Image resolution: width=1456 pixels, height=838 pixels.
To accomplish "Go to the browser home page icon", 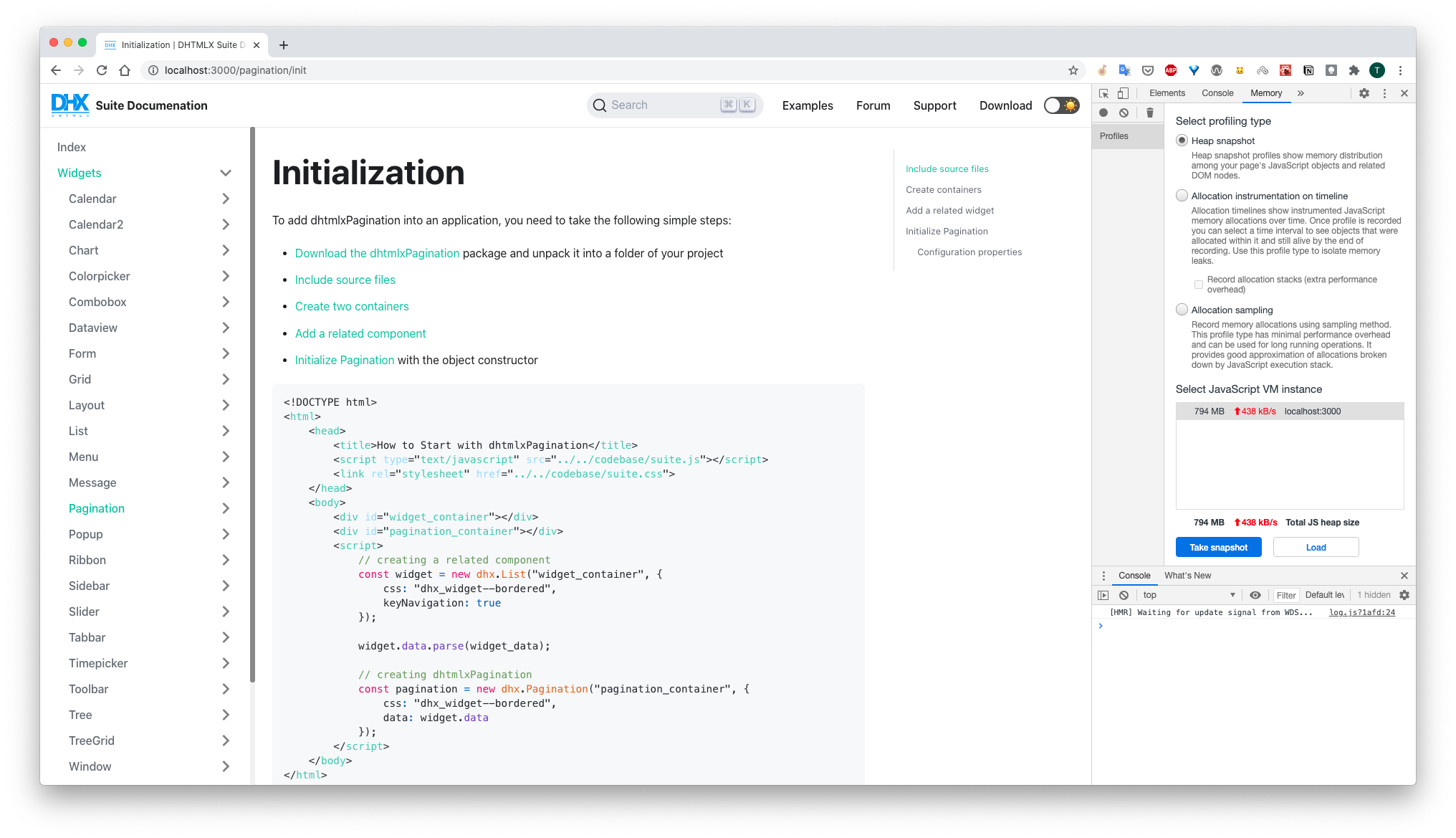I will click(x=125, y=70).
